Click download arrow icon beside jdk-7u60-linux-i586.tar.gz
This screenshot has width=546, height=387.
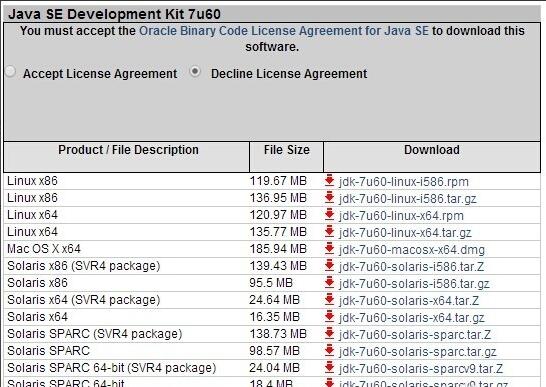[x=329, y=198]
